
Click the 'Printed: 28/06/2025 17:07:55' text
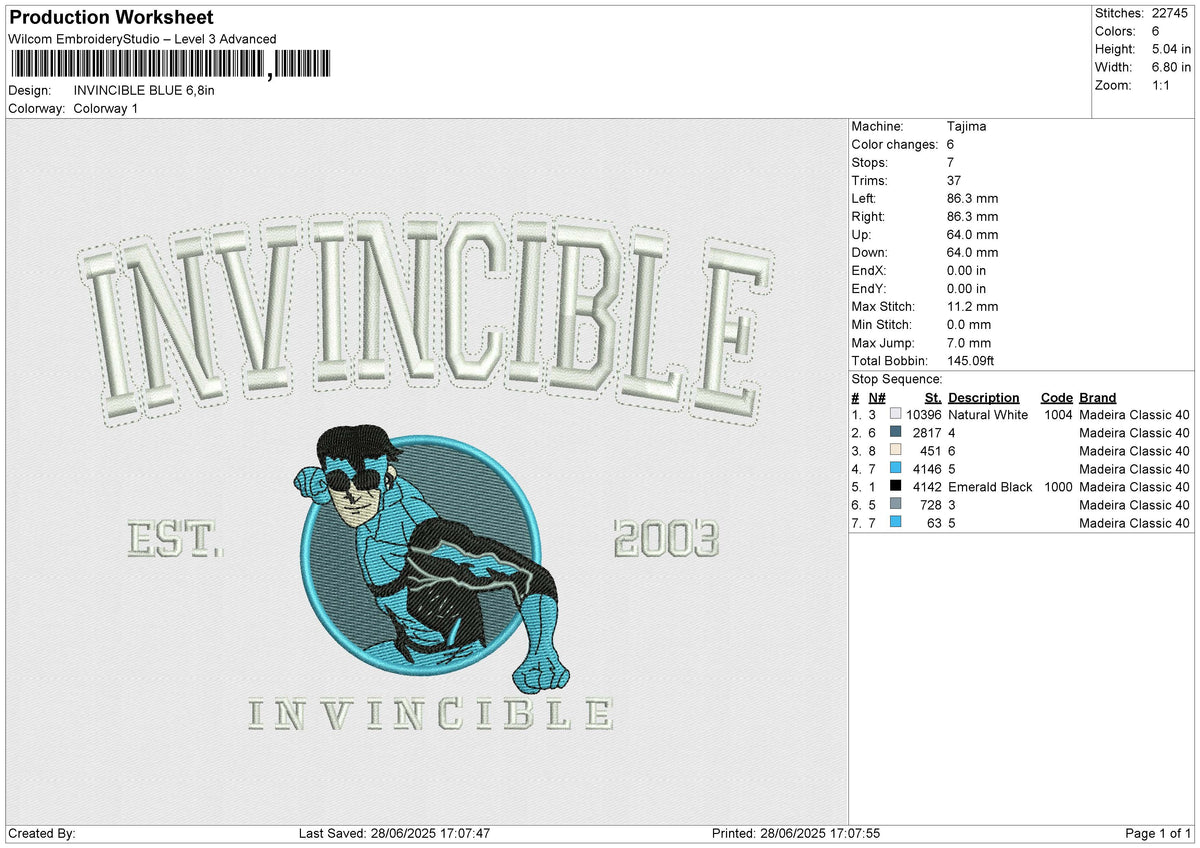tap(796, 834)
